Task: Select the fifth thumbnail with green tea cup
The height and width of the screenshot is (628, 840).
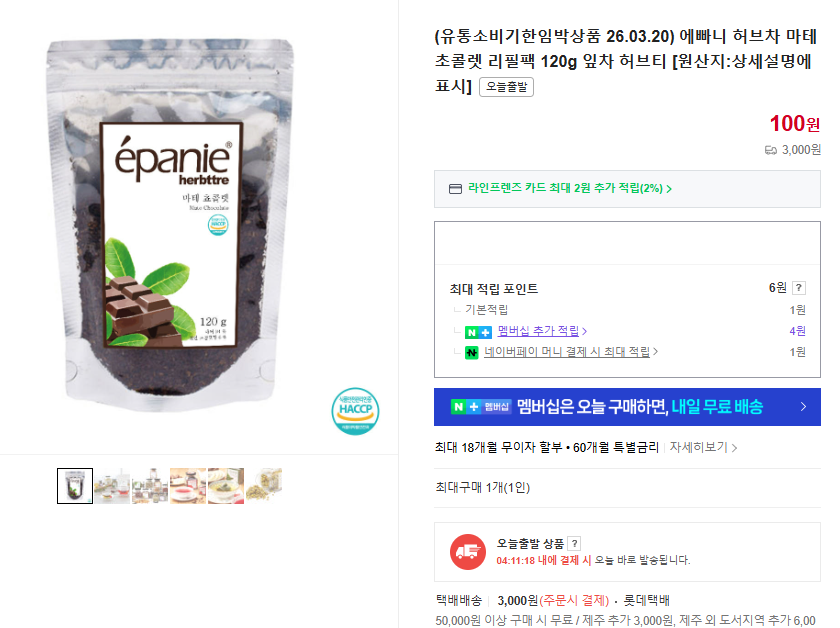Action: pyautogui.click(x=226, y=486)
